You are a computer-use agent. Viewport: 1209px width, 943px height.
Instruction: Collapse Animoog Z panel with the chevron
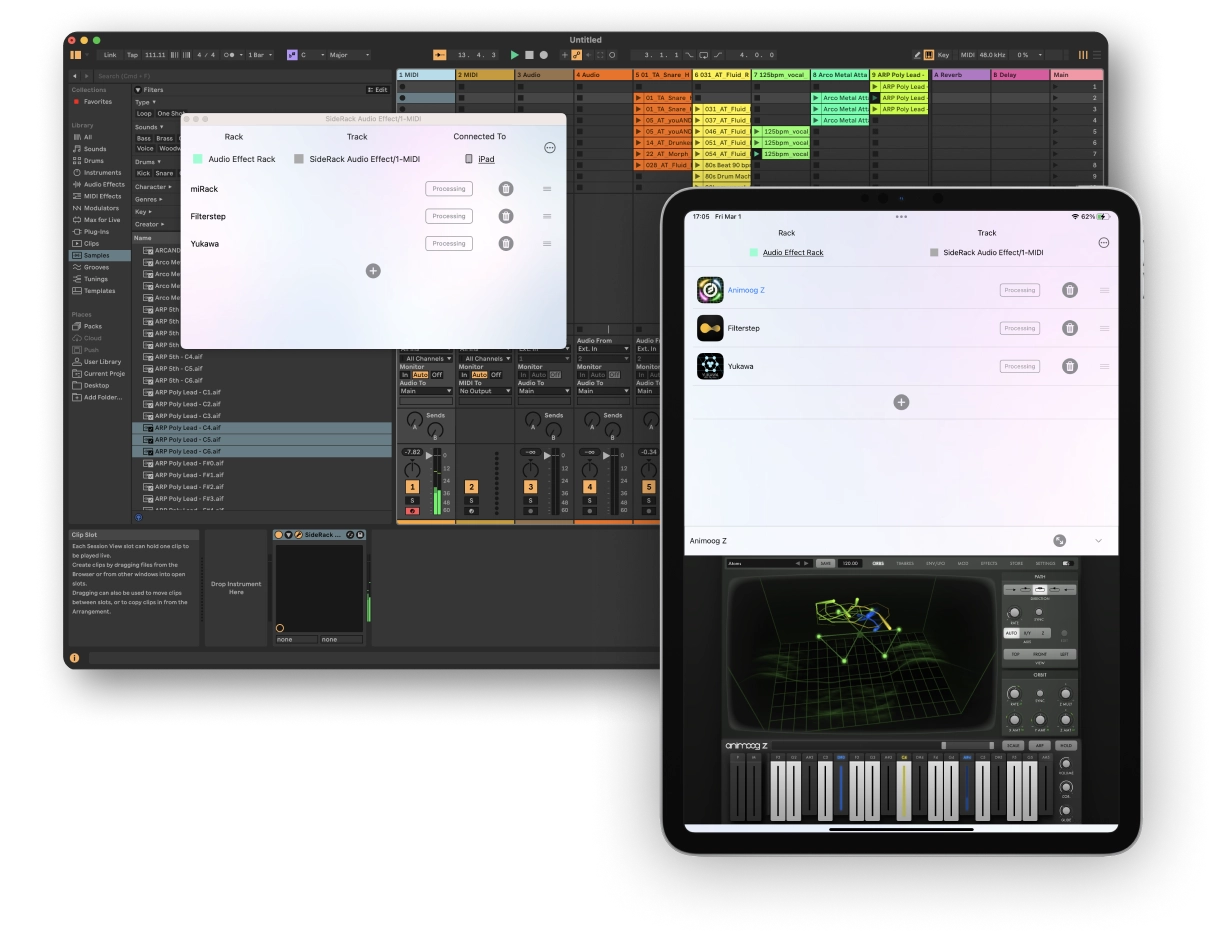point(1099,540)
